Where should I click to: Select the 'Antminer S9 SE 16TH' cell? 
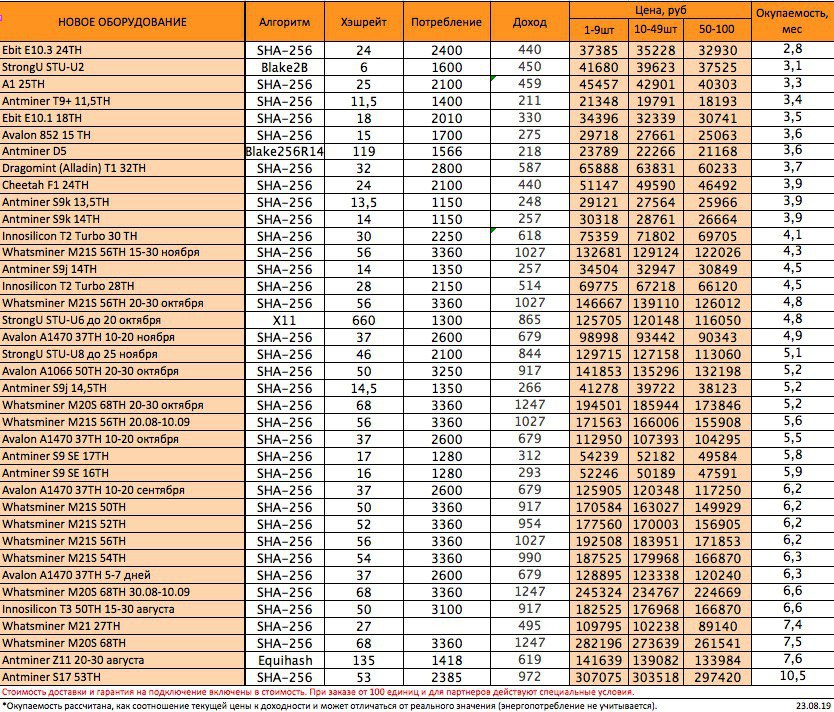pos(122,473)
